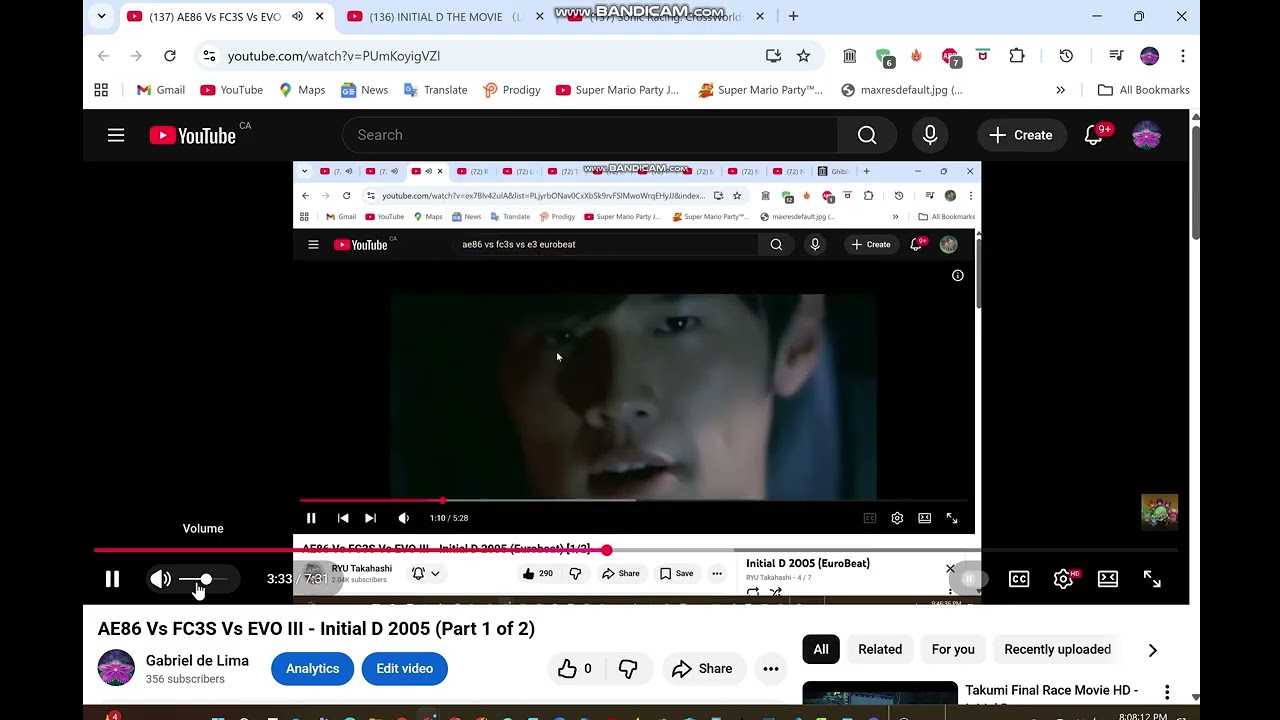Image resolution: width=1280 pixels, height=720 pixels.
Task: Switch player to theater mode
Action: [x=1108, y=579]
